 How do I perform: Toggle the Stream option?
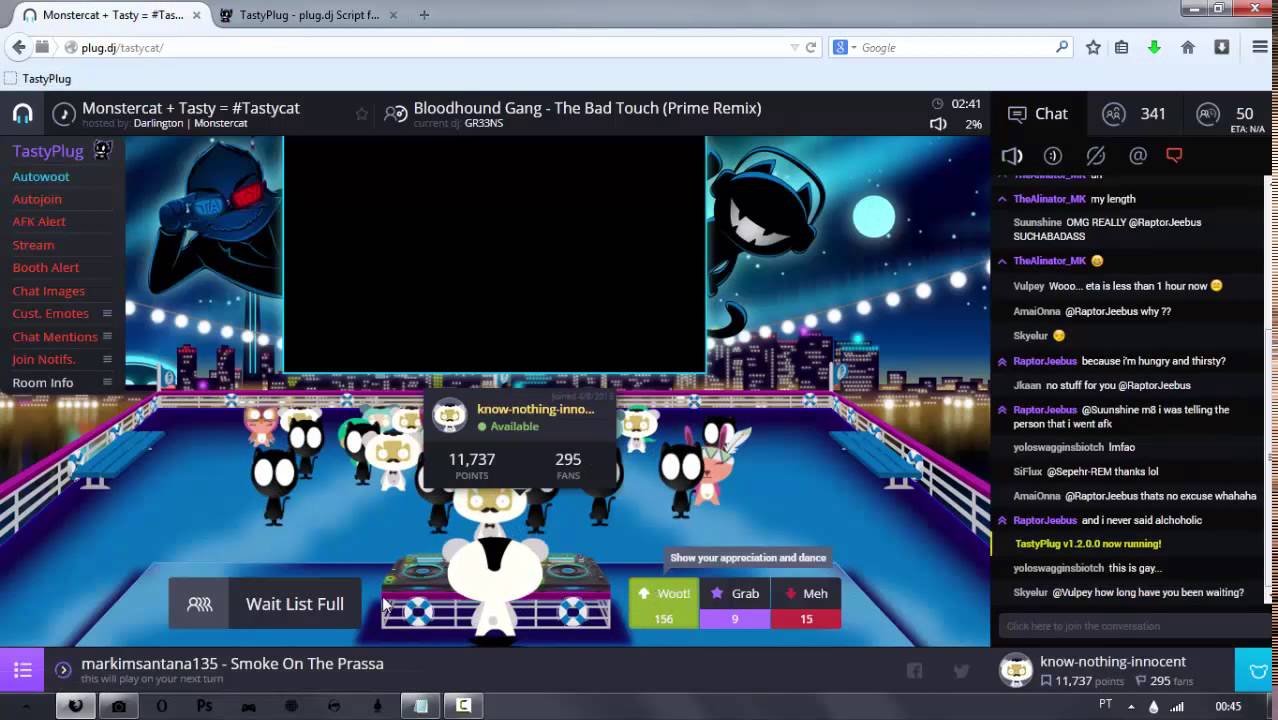(x=33, y=245)
